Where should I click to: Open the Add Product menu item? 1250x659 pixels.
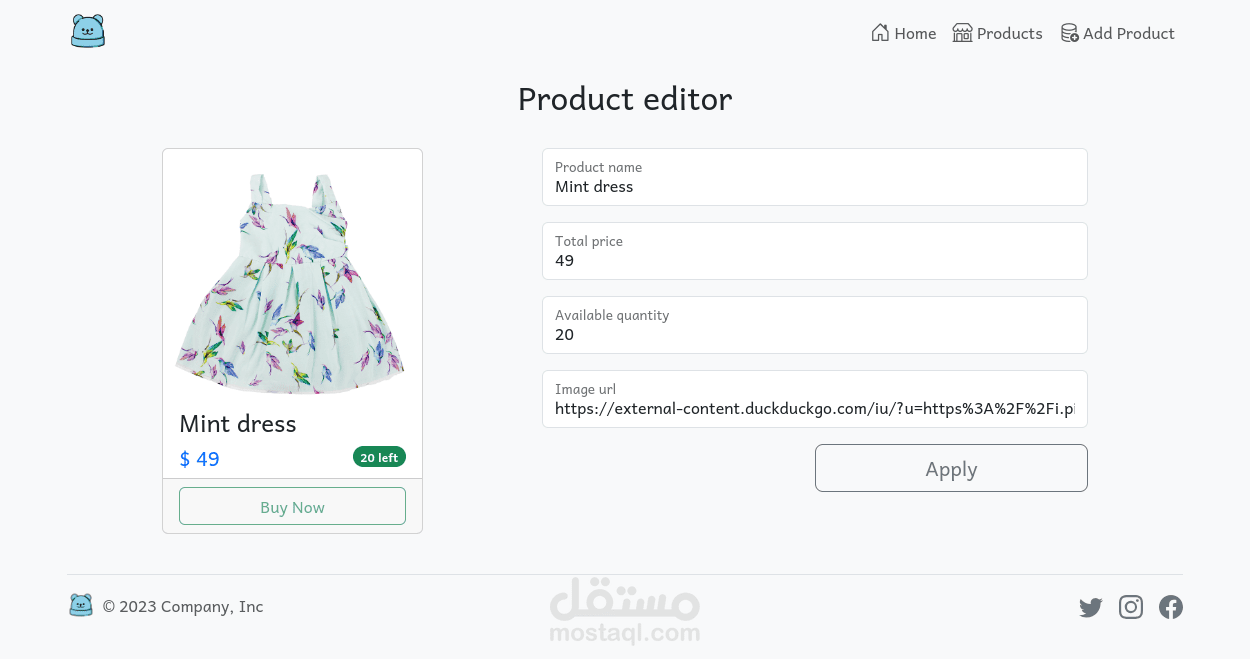tap(1128, 34)
